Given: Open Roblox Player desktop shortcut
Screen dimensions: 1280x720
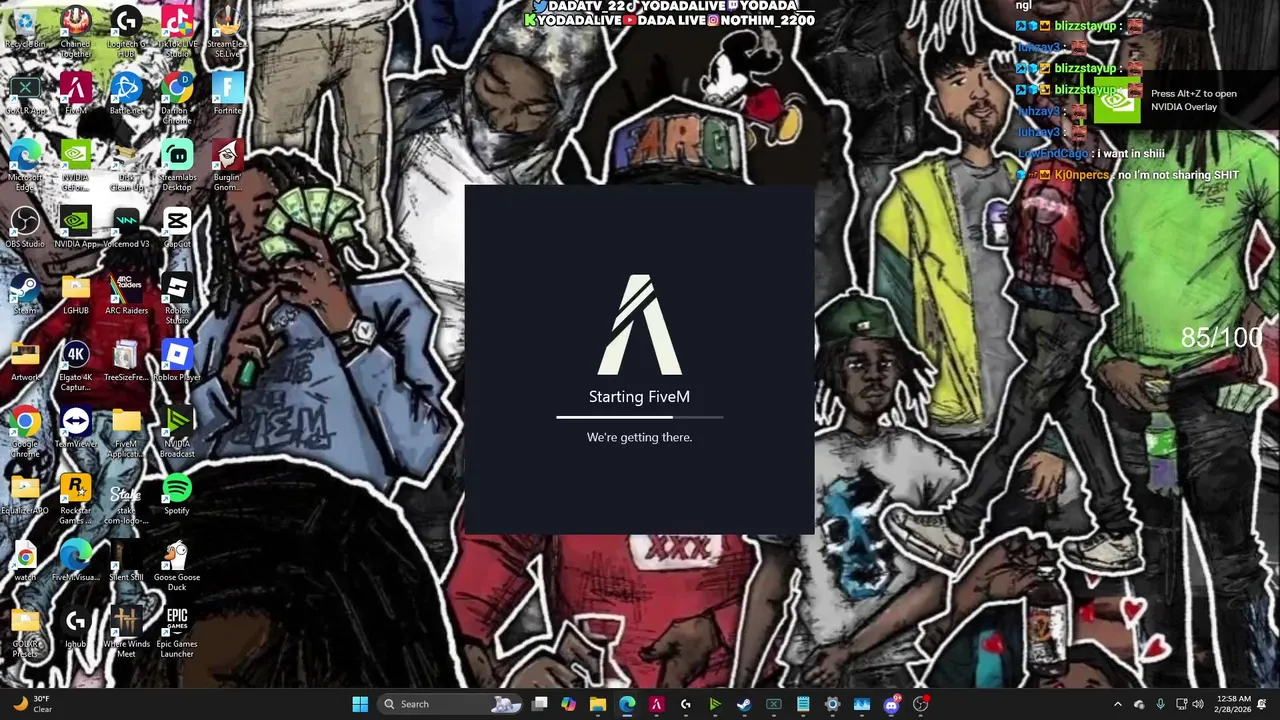Looking at the screenshot, I should coord(177,362).
